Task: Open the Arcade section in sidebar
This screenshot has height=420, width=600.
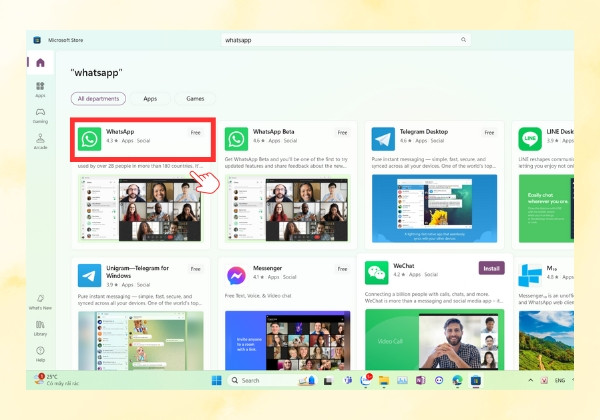Action: click(x=40, y=141)
